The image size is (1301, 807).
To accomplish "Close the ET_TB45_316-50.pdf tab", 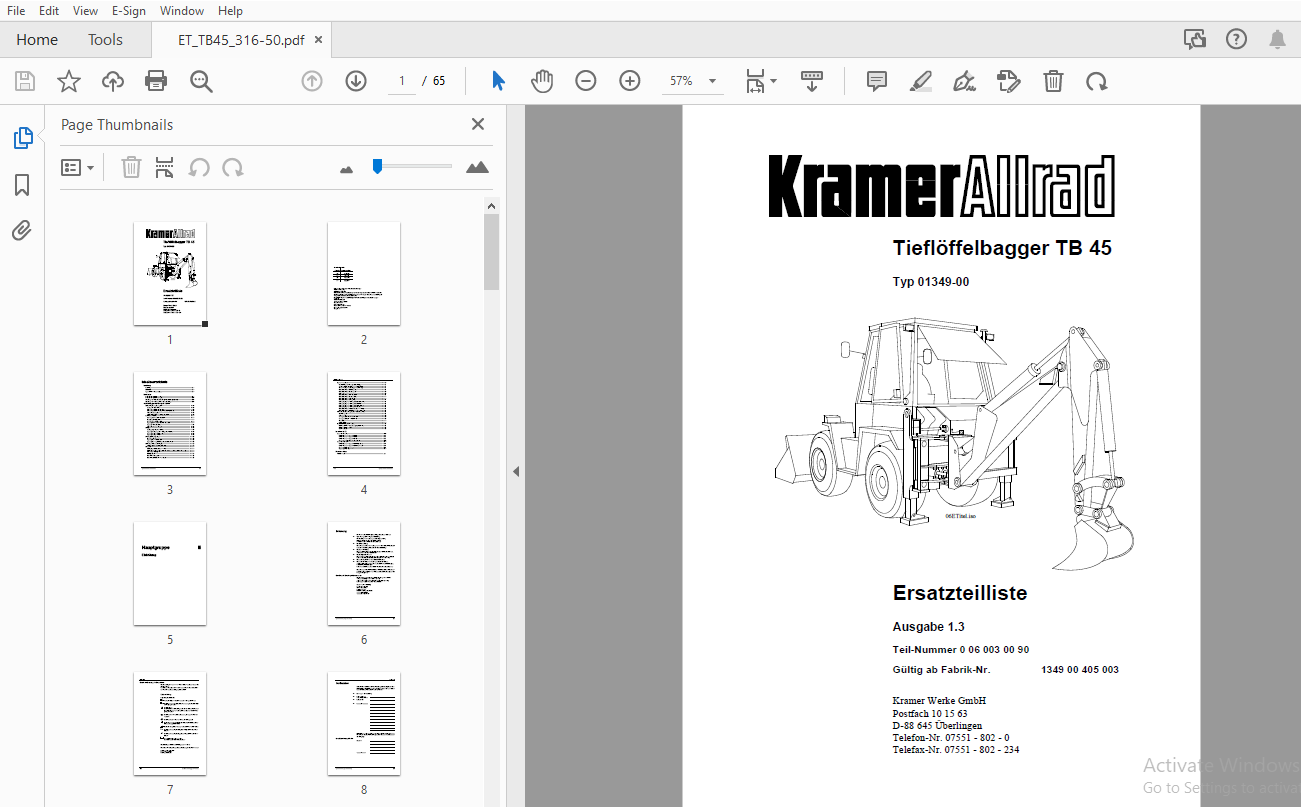I will tap(318, 40).
